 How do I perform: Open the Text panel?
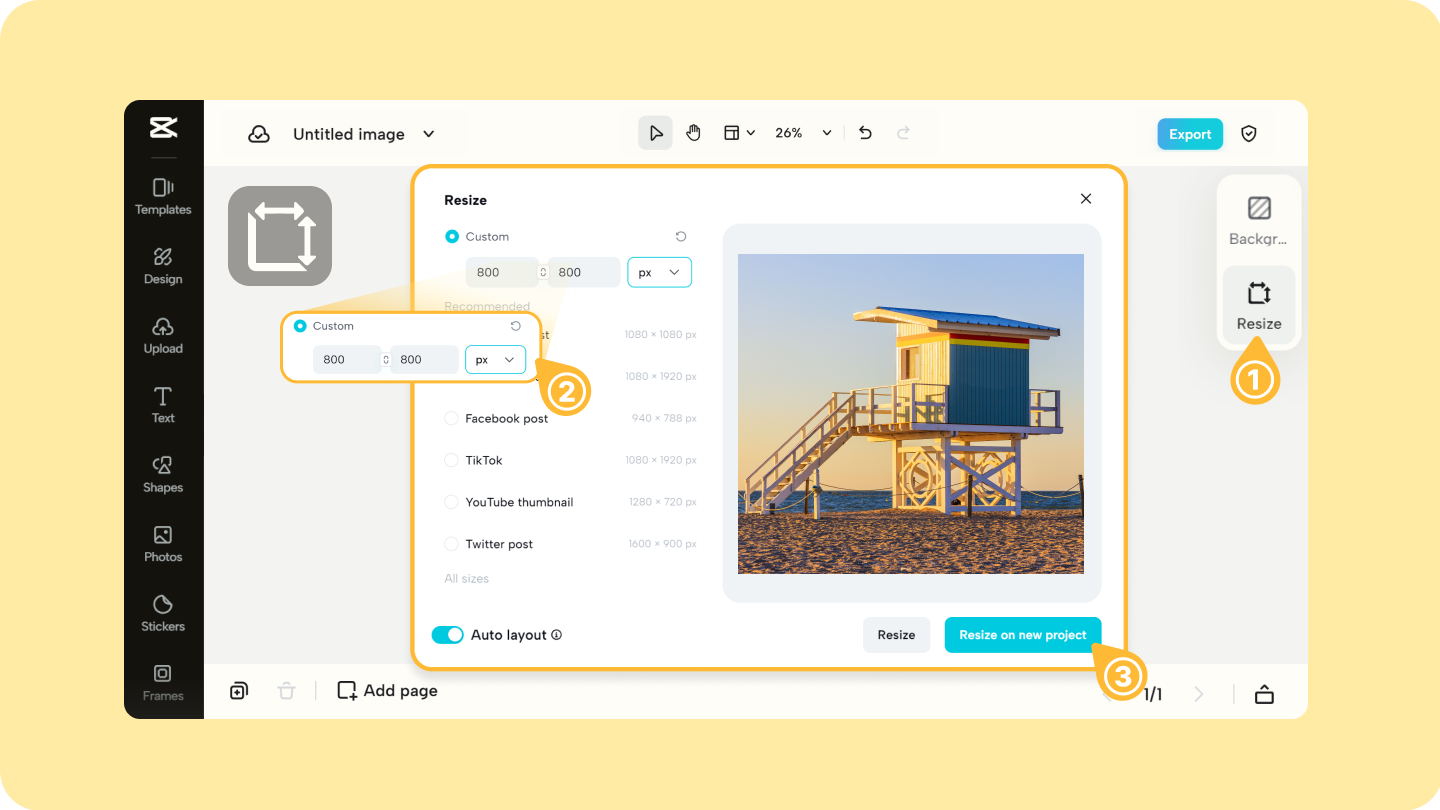point(163,405)
